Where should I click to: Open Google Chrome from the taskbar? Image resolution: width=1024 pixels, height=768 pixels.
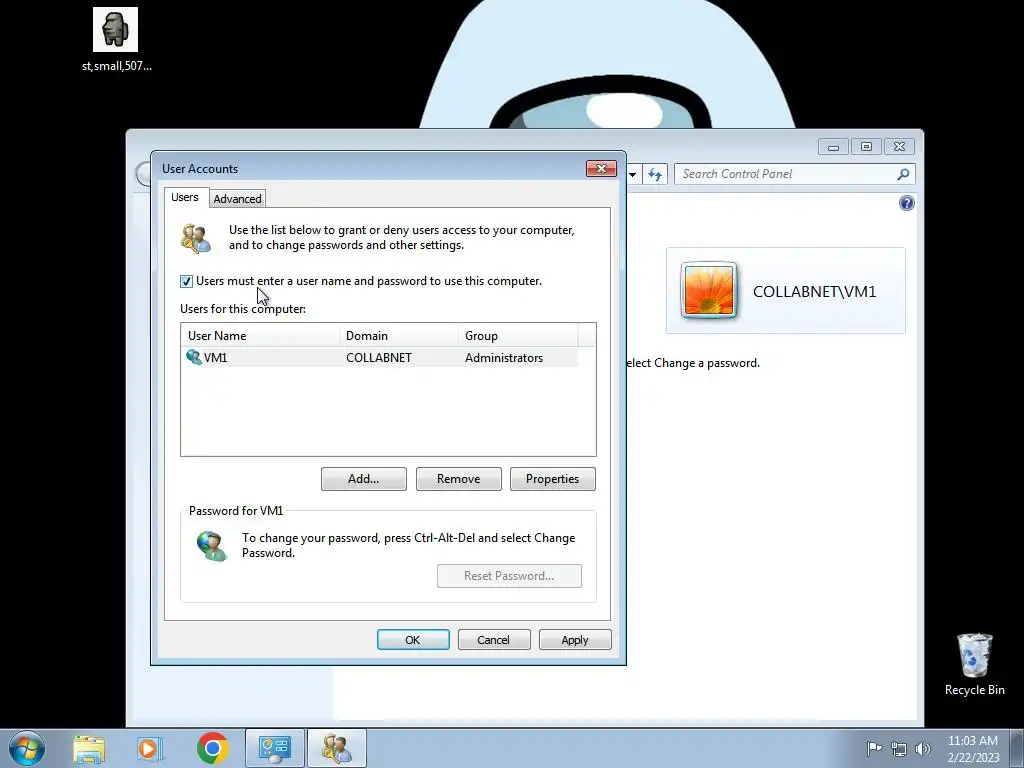(x=212, y=748)
